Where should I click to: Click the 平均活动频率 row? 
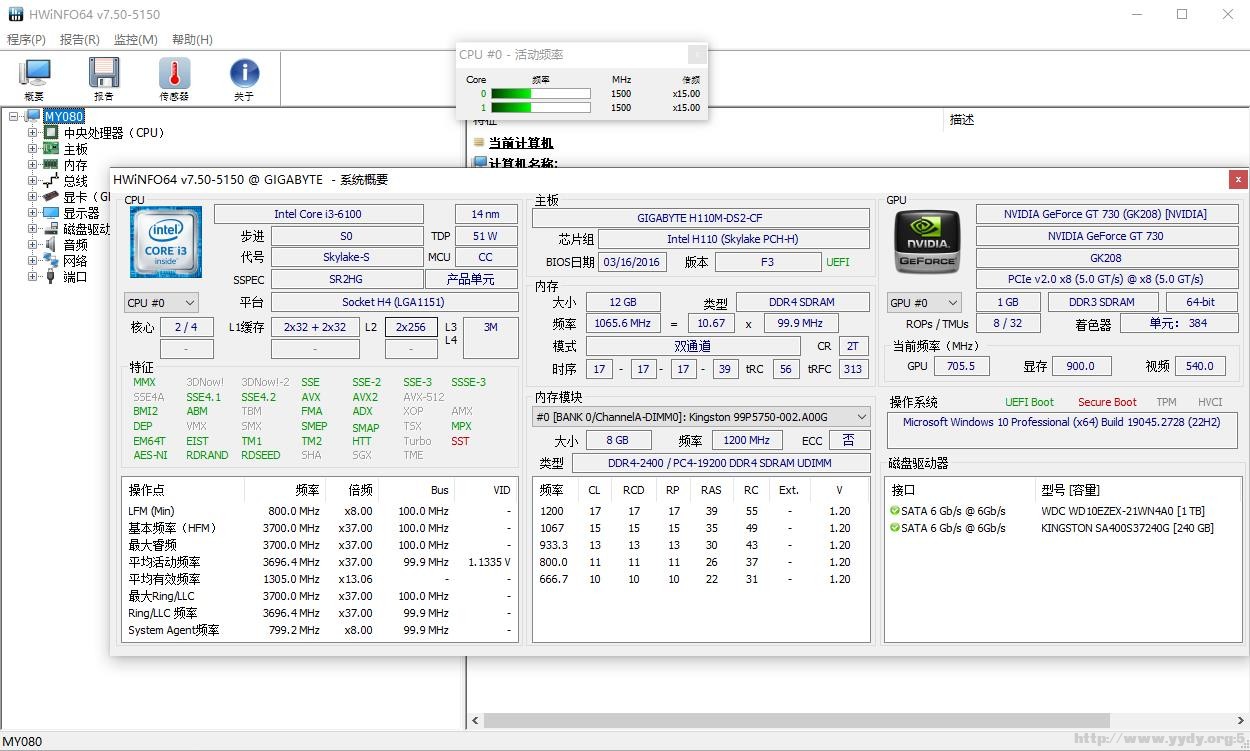(x=320, y=562)
